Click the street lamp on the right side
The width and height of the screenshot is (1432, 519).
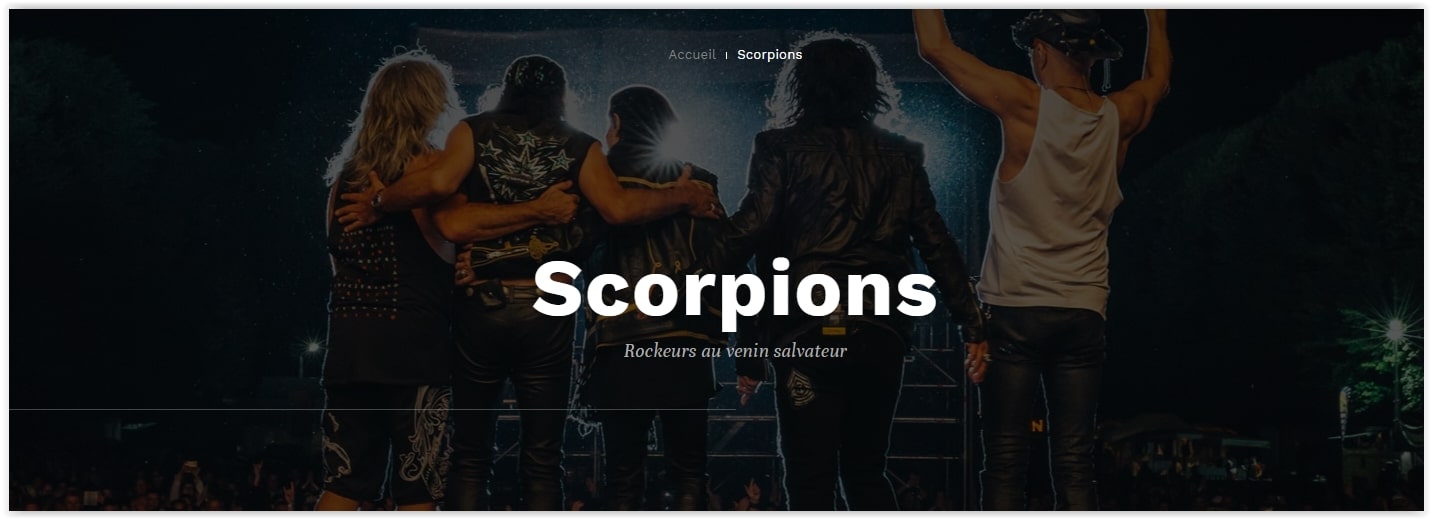[1395, 330]
